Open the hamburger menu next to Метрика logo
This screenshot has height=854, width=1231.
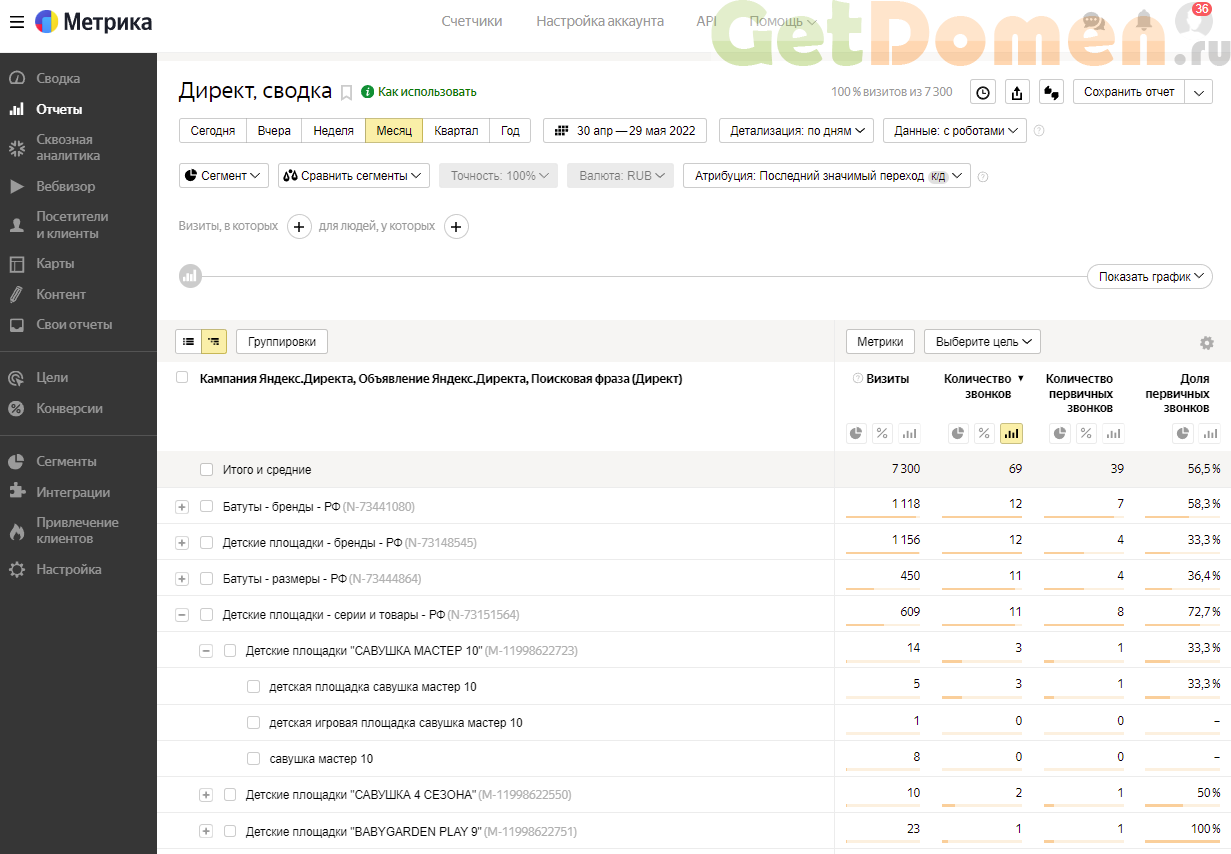click(17, 22)
